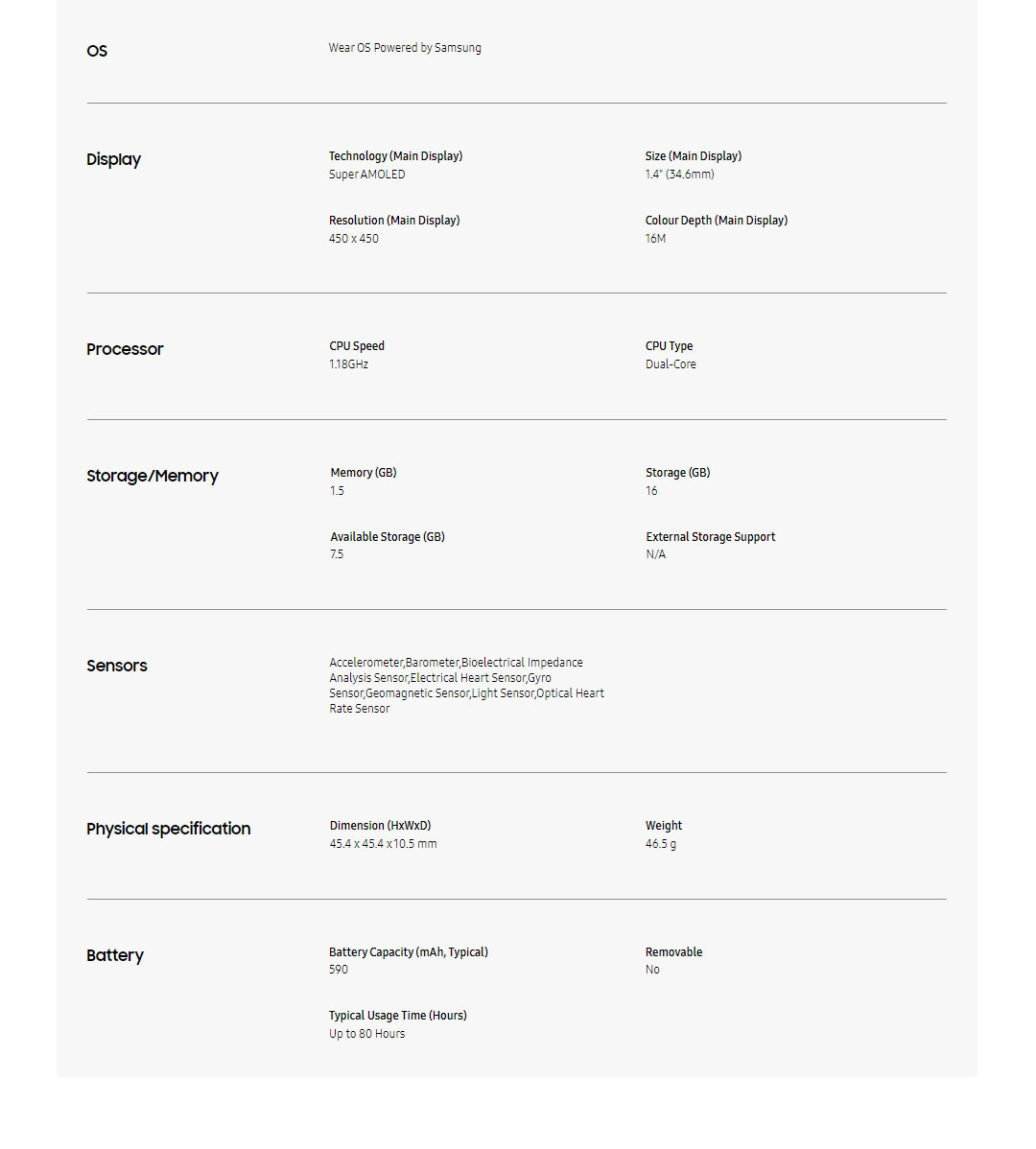
Task: Click the Storage/Memory section heading
Action: [x=153, y=476]
